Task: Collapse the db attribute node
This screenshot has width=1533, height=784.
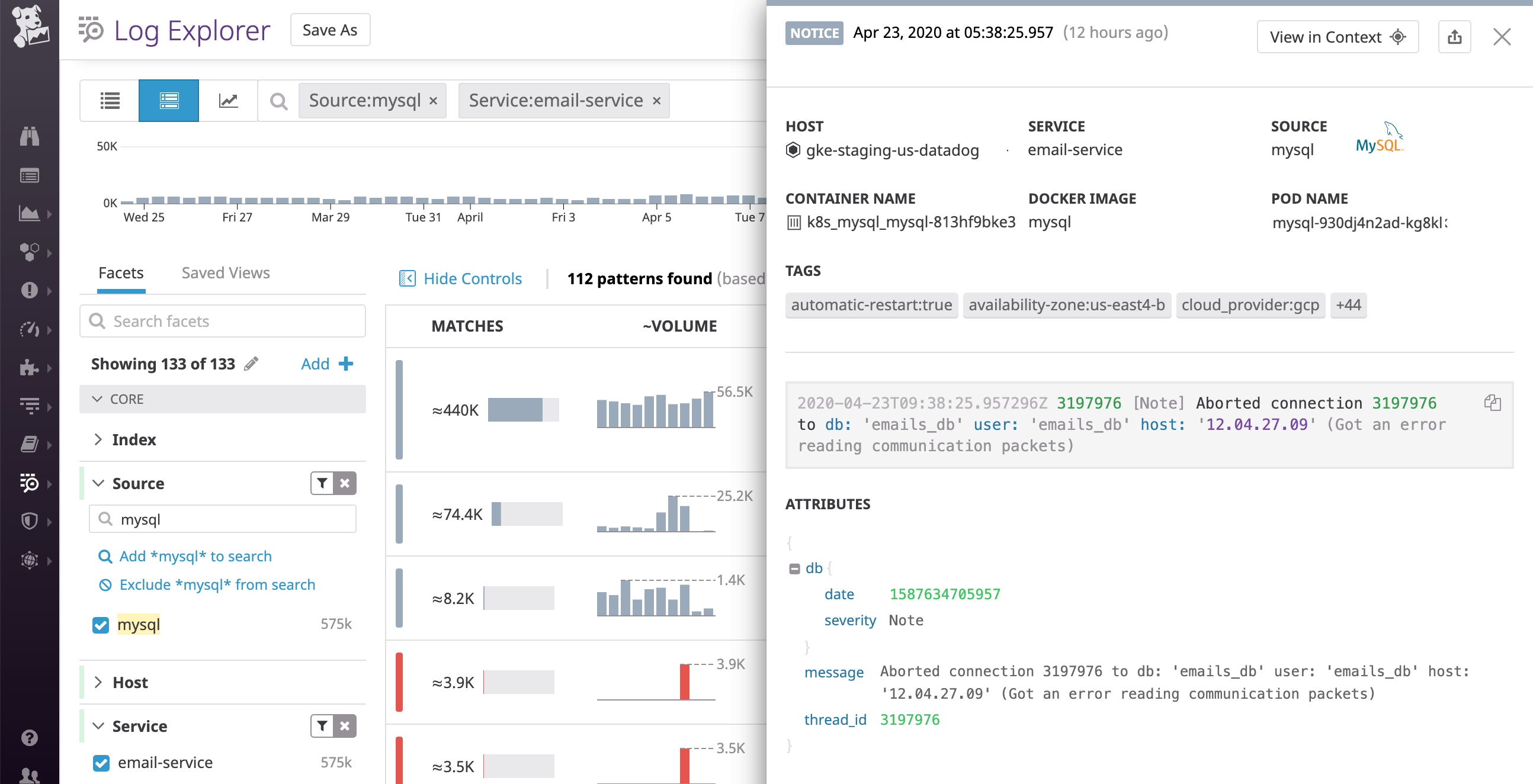Action: coord(794,568)
